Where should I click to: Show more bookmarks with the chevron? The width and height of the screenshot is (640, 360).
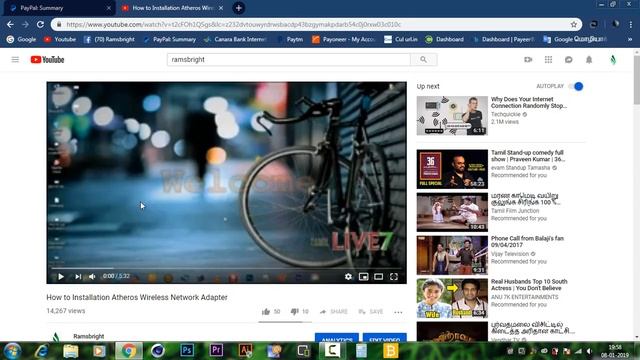pyautogui.click(x=630, y=39)
